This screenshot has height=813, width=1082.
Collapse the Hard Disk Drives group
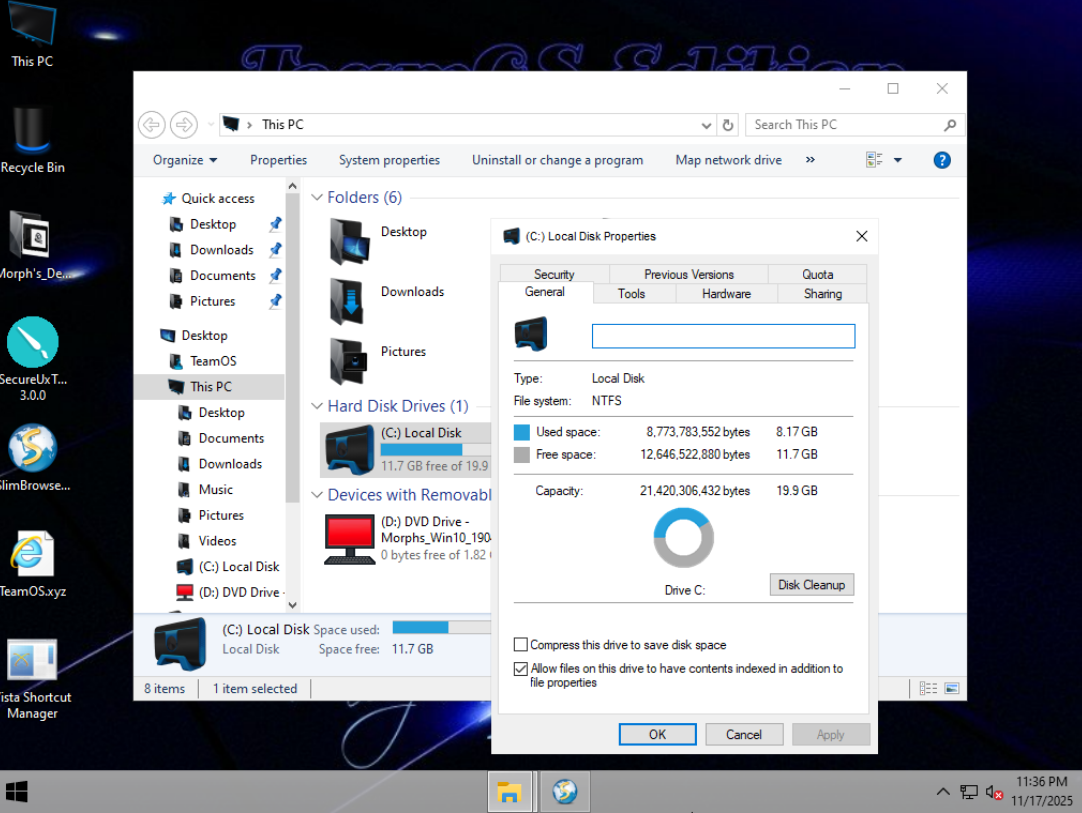click(x=317, y=406)
